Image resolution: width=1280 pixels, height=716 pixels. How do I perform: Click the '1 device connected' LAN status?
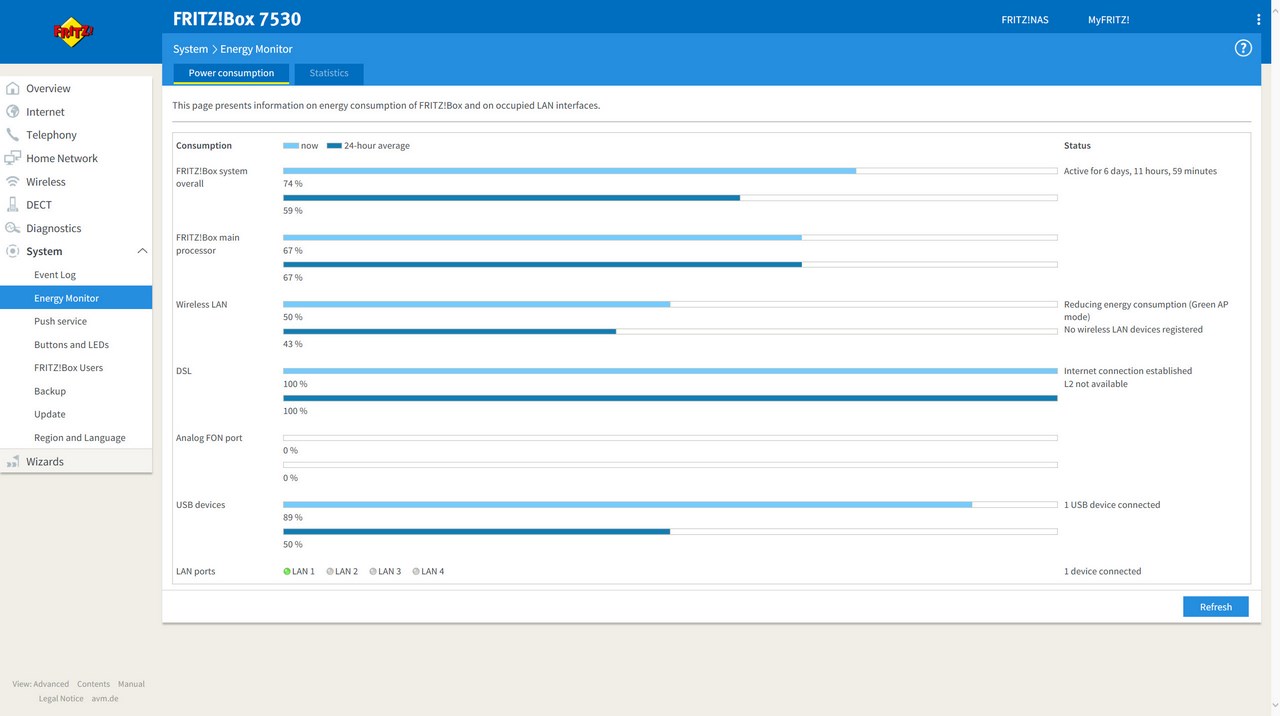coord(1102,572)
